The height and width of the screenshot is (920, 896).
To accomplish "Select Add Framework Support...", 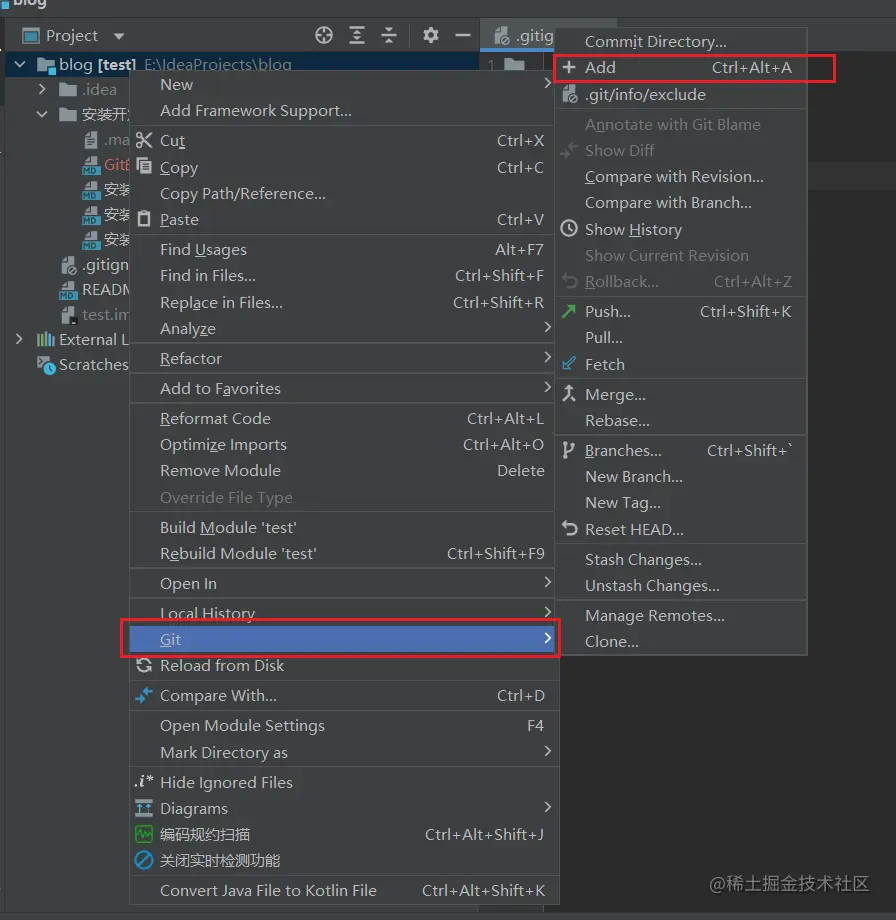I will (x=342, y=111).
